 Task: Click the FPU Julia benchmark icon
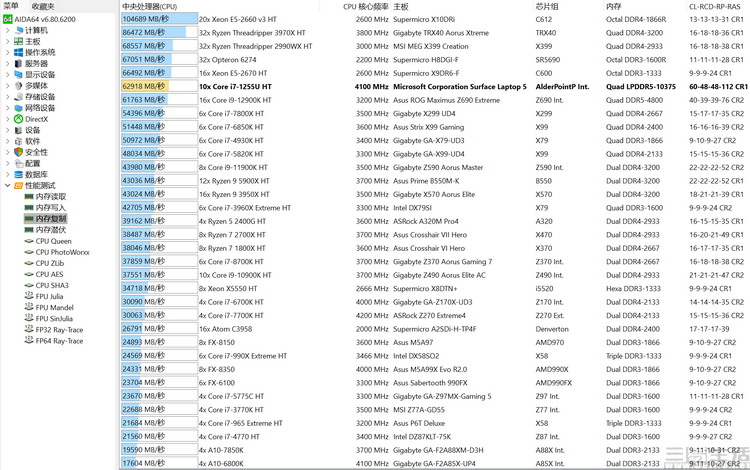coord(29,296)
